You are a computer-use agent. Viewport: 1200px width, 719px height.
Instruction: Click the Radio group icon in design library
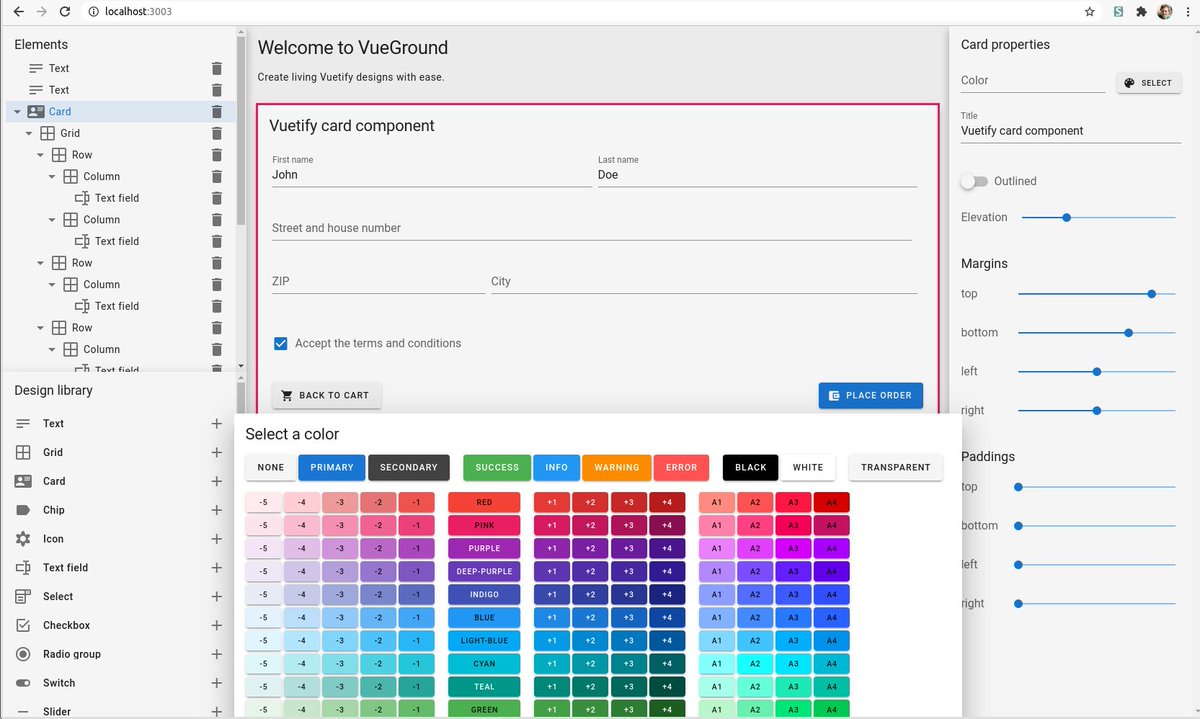(x=23, y=654)
